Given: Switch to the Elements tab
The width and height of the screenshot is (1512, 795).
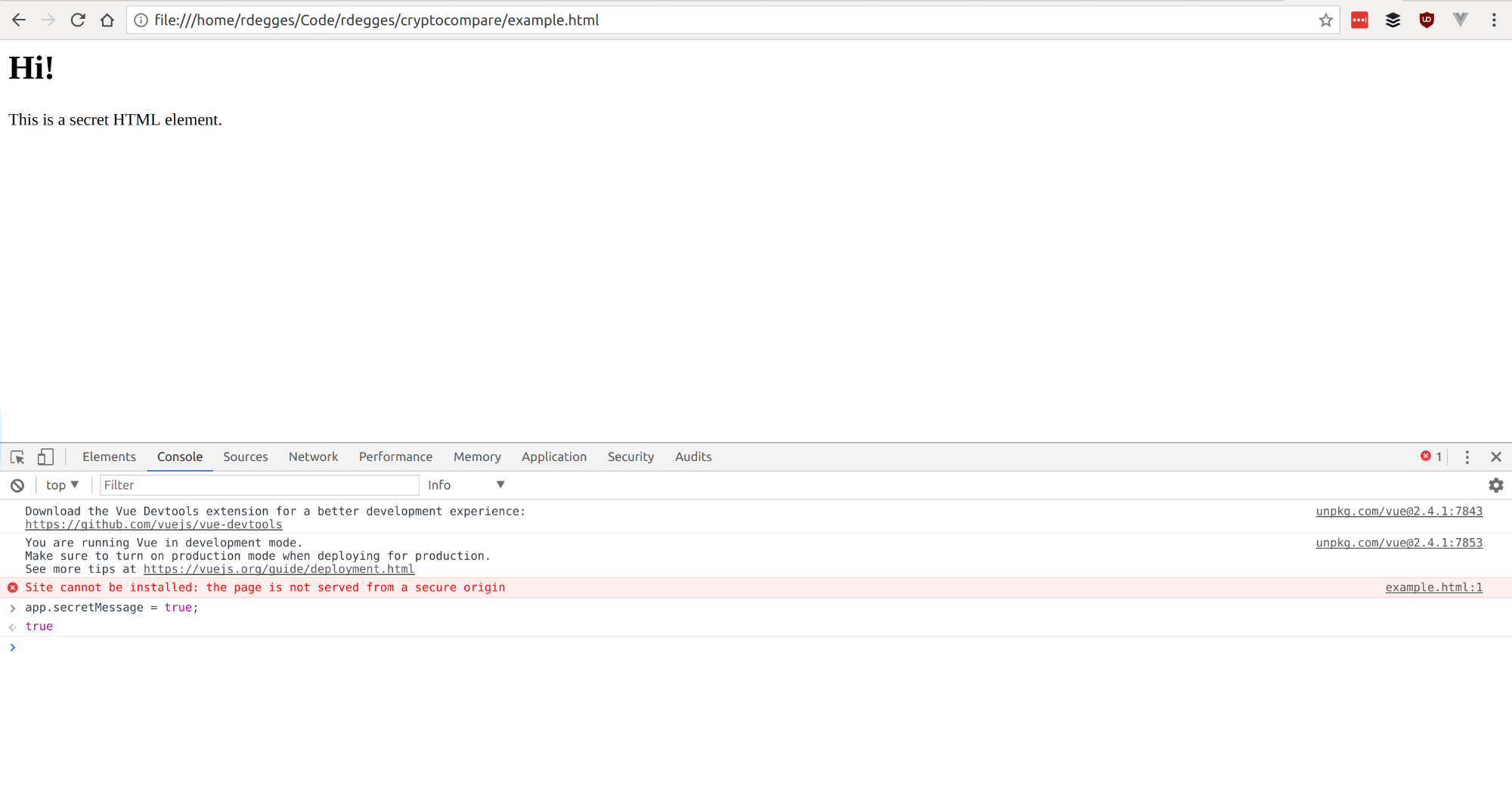Looking at the screenshot, I should coord(109,457).
